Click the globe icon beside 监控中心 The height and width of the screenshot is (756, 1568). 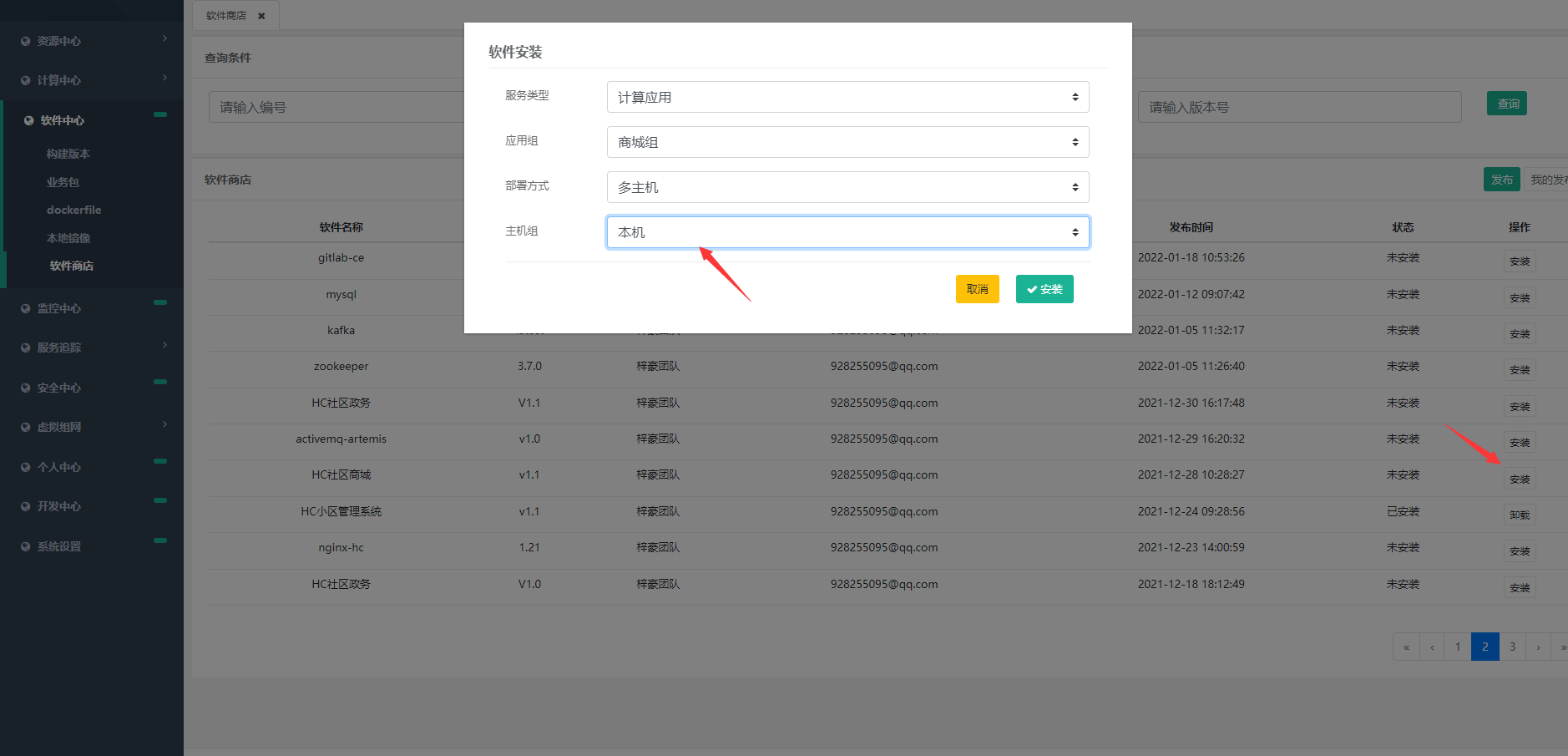25,308
